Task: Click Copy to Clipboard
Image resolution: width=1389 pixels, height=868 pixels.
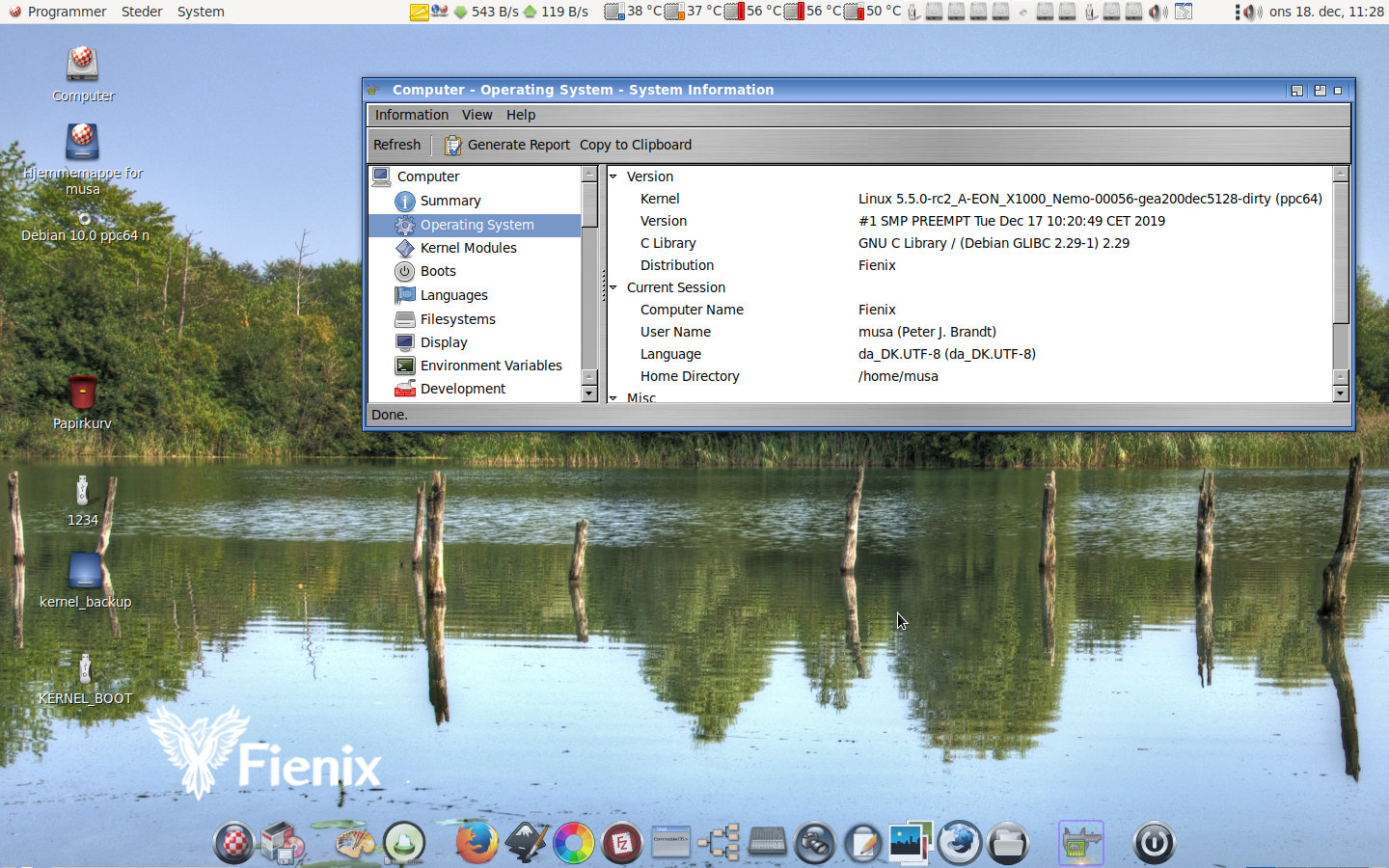Action: tap(635, 145)
